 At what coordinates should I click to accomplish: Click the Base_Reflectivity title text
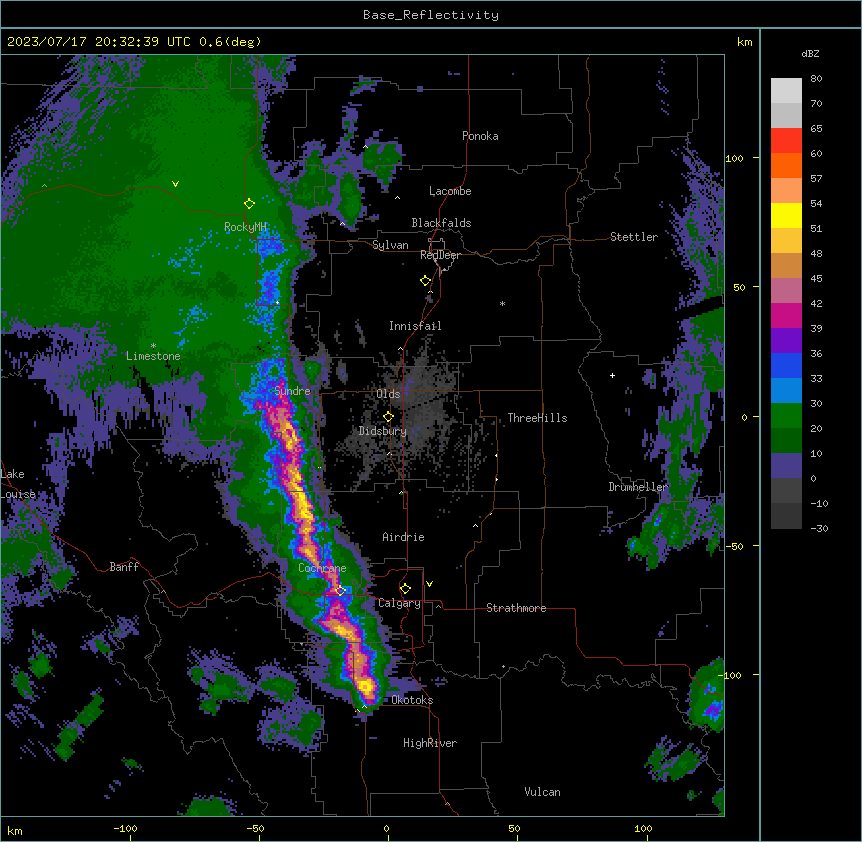[431, 15]
